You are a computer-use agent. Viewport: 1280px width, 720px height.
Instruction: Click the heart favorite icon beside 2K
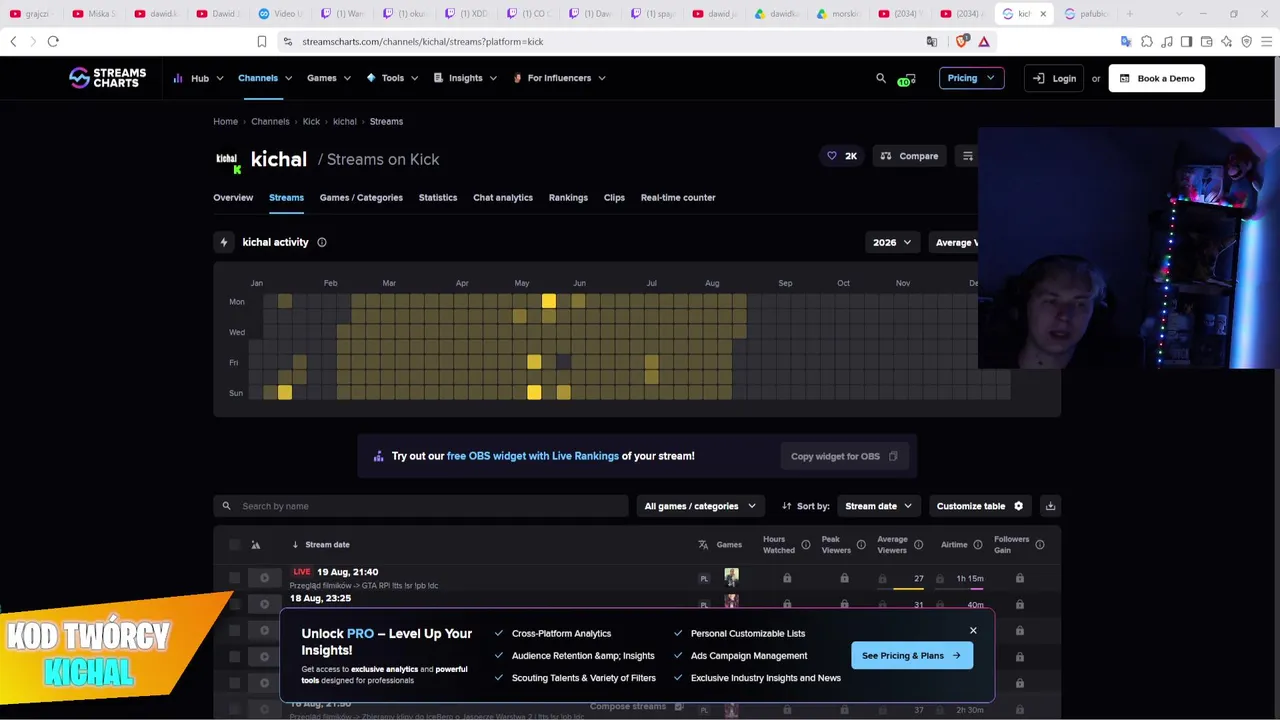tap(832, 156)
